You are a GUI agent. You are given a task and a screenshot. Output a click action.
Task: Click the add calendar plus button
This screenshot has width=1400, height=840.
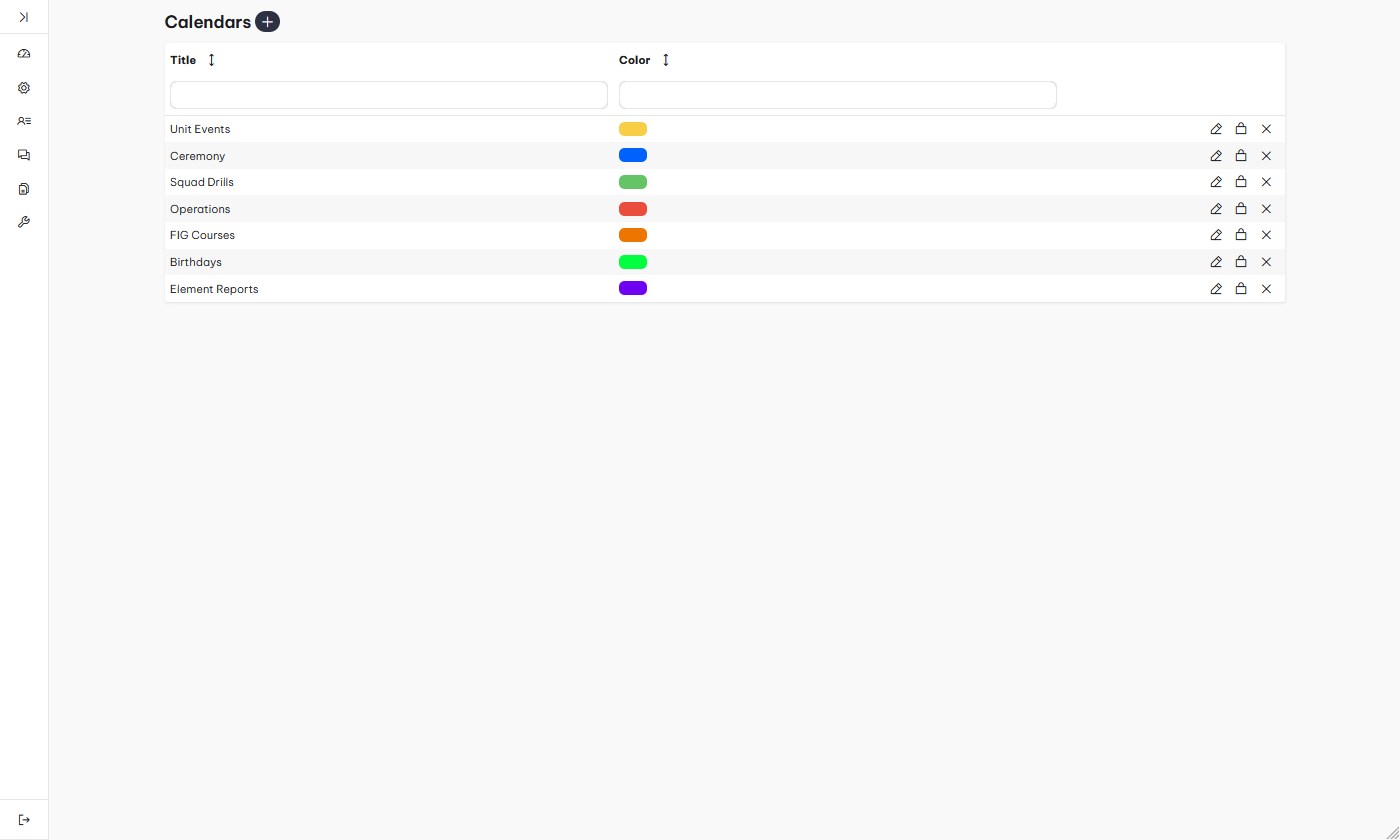point(267,22)
